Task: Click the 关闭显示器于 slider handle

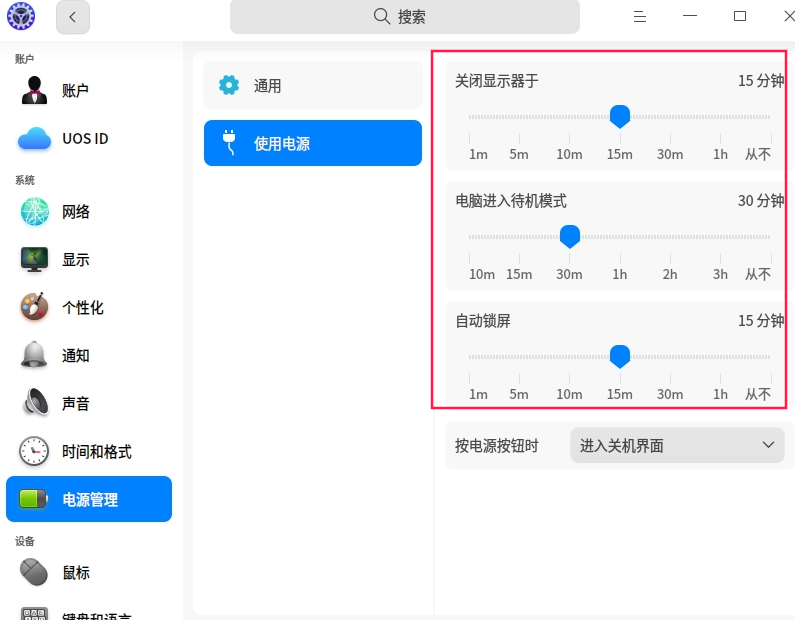Action: pos(620,117)
